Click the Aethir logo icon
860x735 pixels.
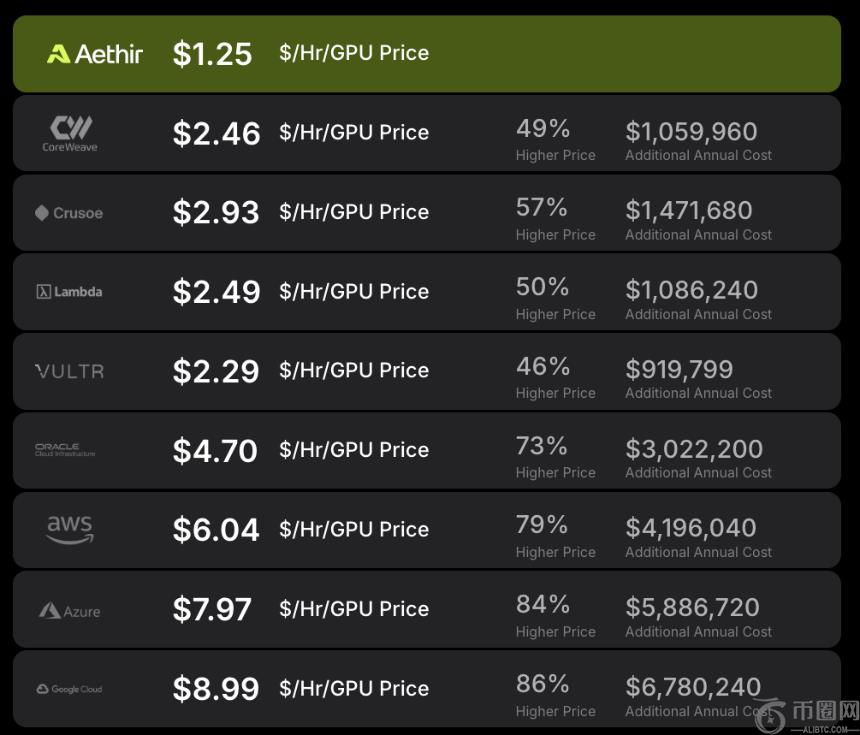(x=58, y=54)
